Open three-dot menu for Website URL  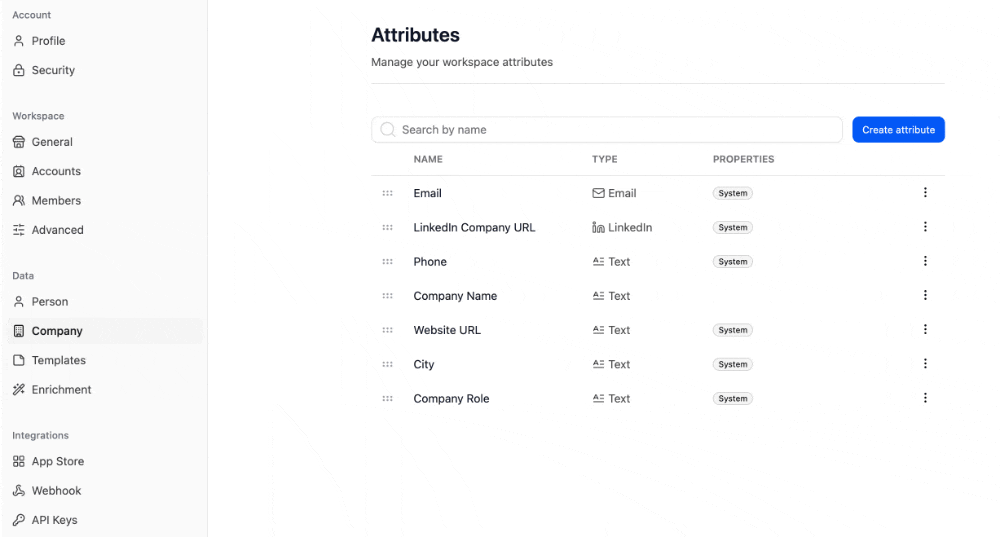tap(925, 330)
